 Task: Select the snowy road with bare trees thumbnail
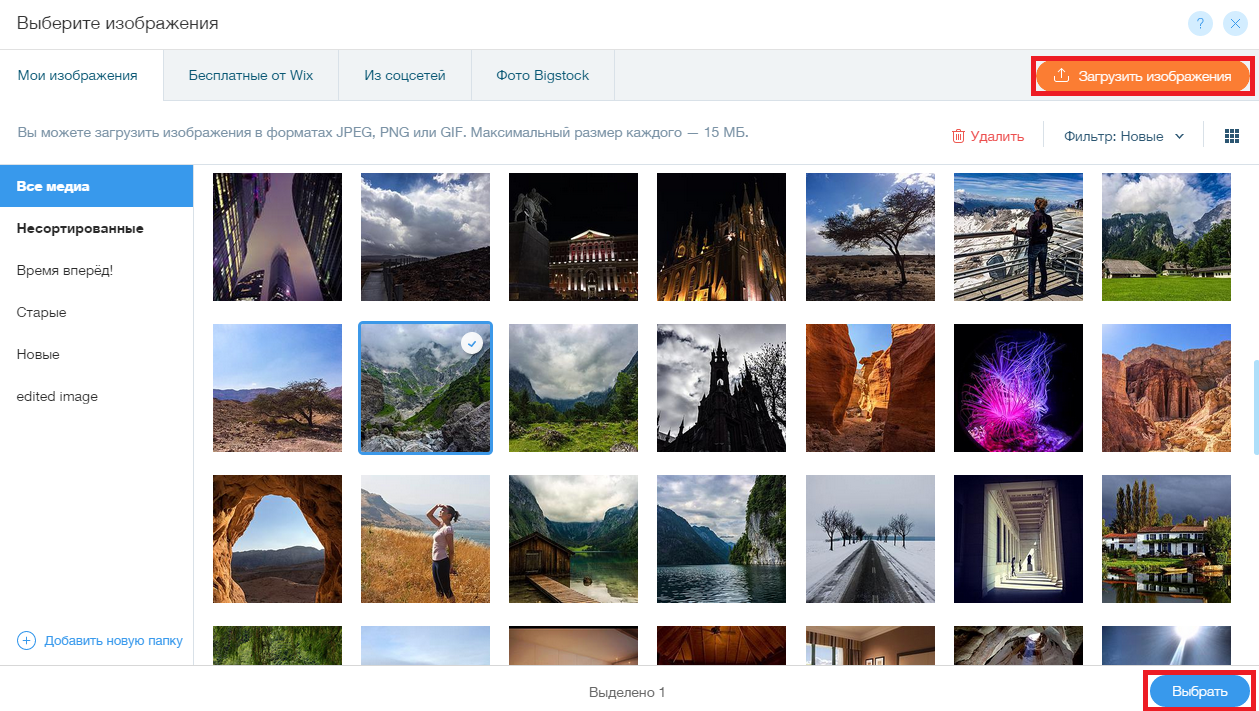pyautogui.click(x=870, y=539)
